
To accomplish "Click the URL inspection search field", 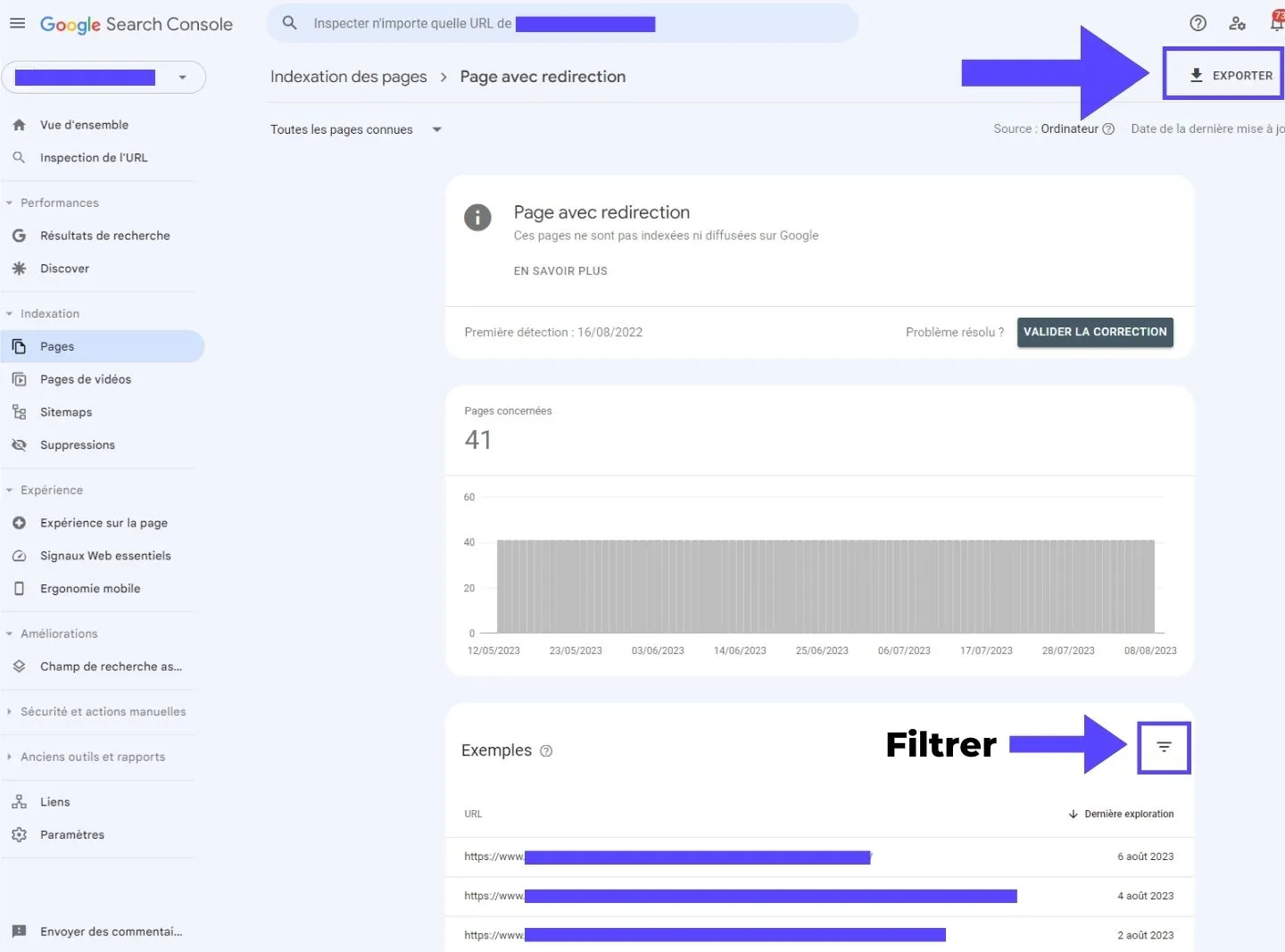I will click(x=562, y=23).
